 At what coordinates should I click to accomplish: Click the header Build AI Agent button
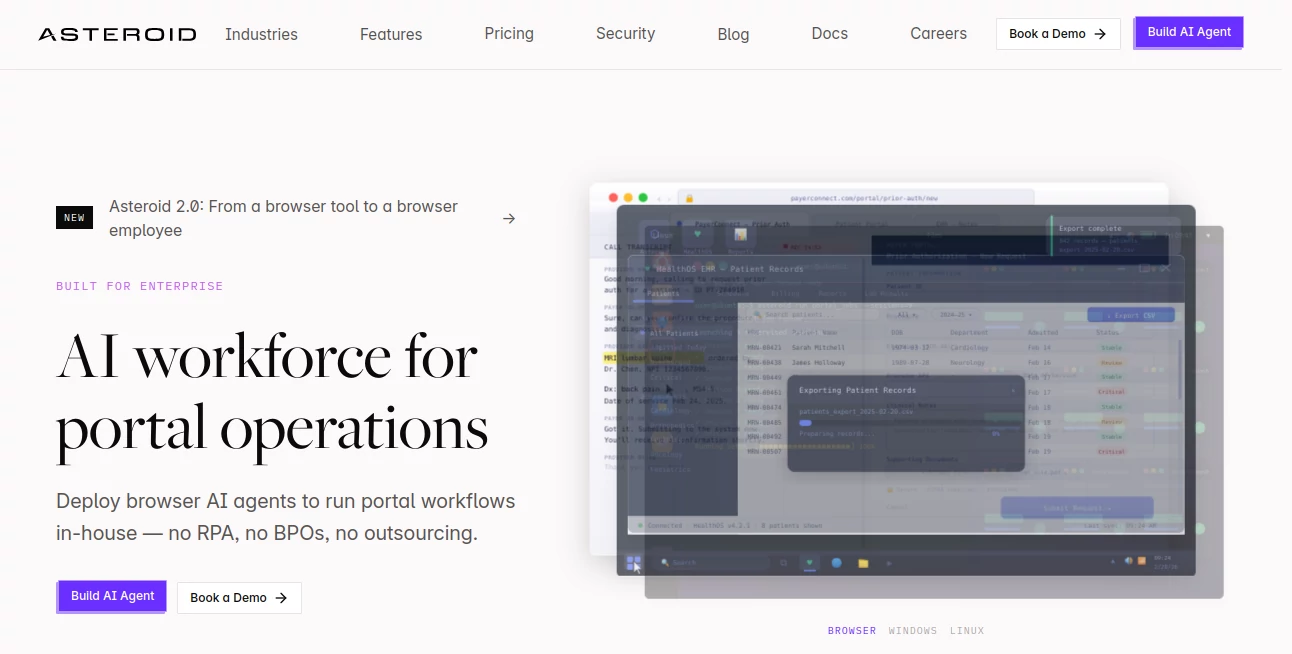click(x=1189, y=32)
